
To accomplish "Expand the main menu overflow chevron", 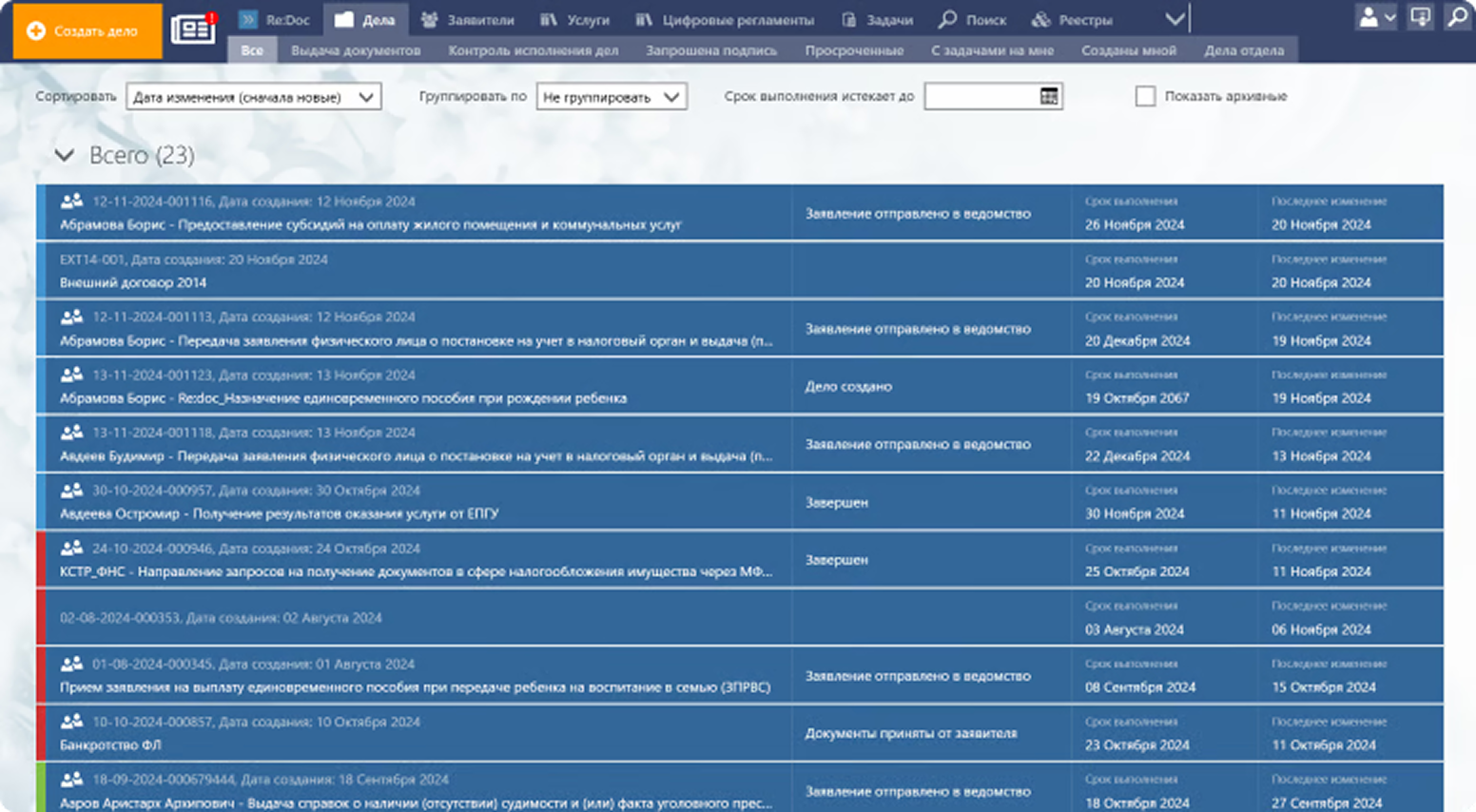I will (x=1175, y=19).
